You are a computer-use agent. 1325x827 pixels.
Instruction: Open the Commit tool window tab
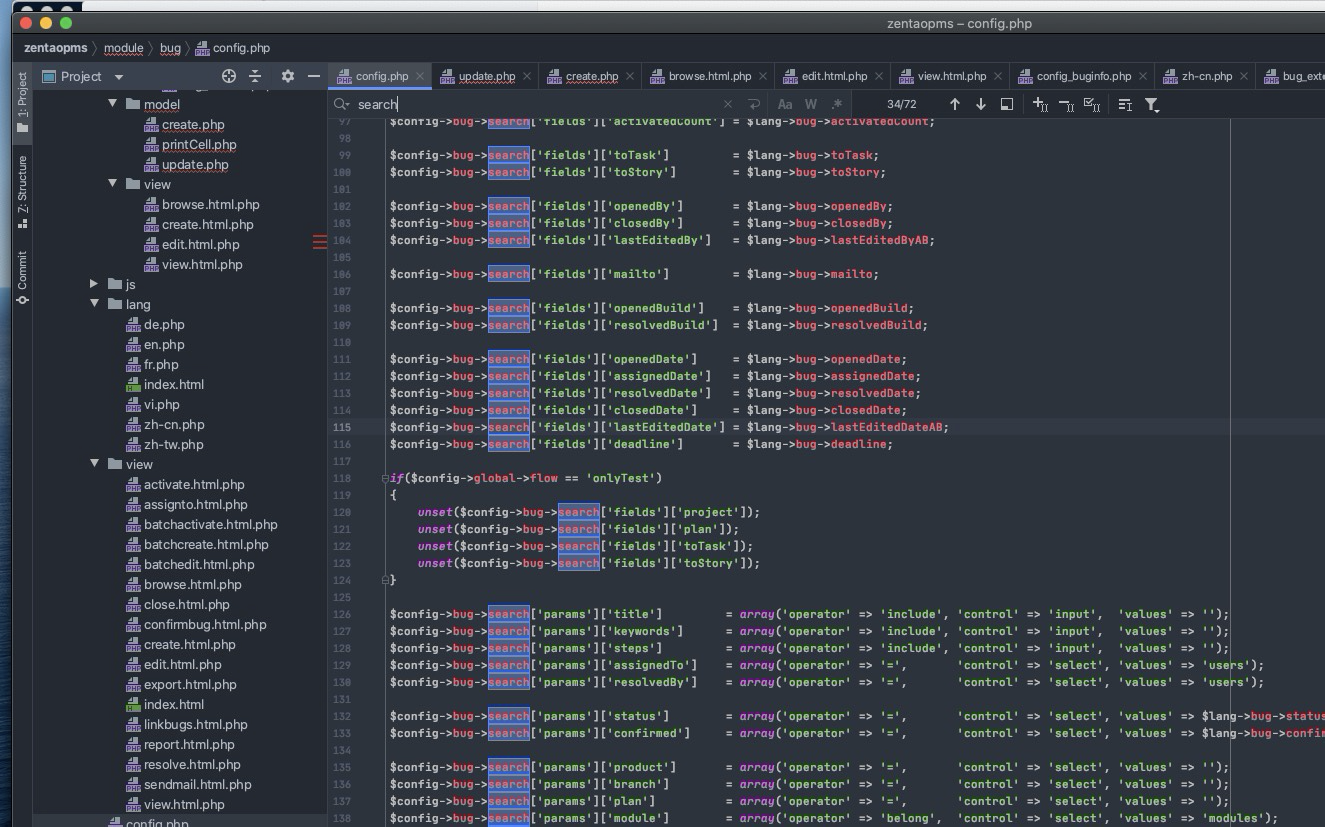[x=22, y=277]
